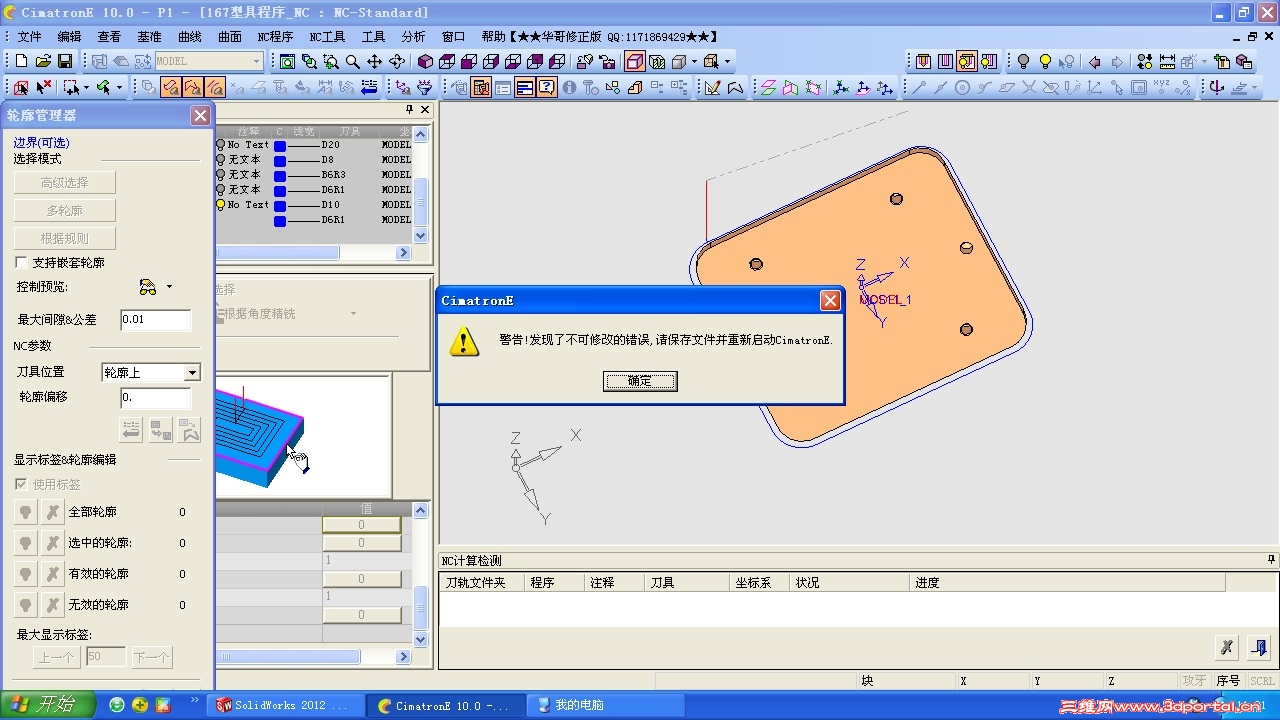Click the 高级选择 button
The height and width of the screenshot is (720, 1280).
point(65,183)
